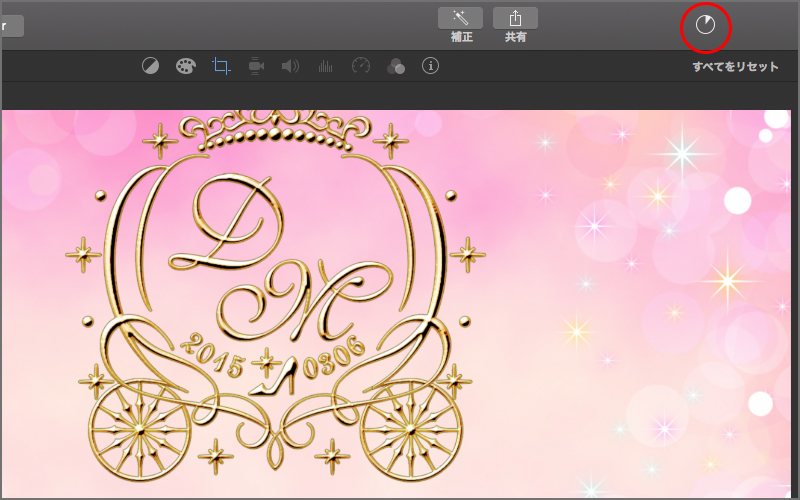Viewport: 800px width, 500px height.
Task: Click the magic wand enhance button
Action: (460, 18)
